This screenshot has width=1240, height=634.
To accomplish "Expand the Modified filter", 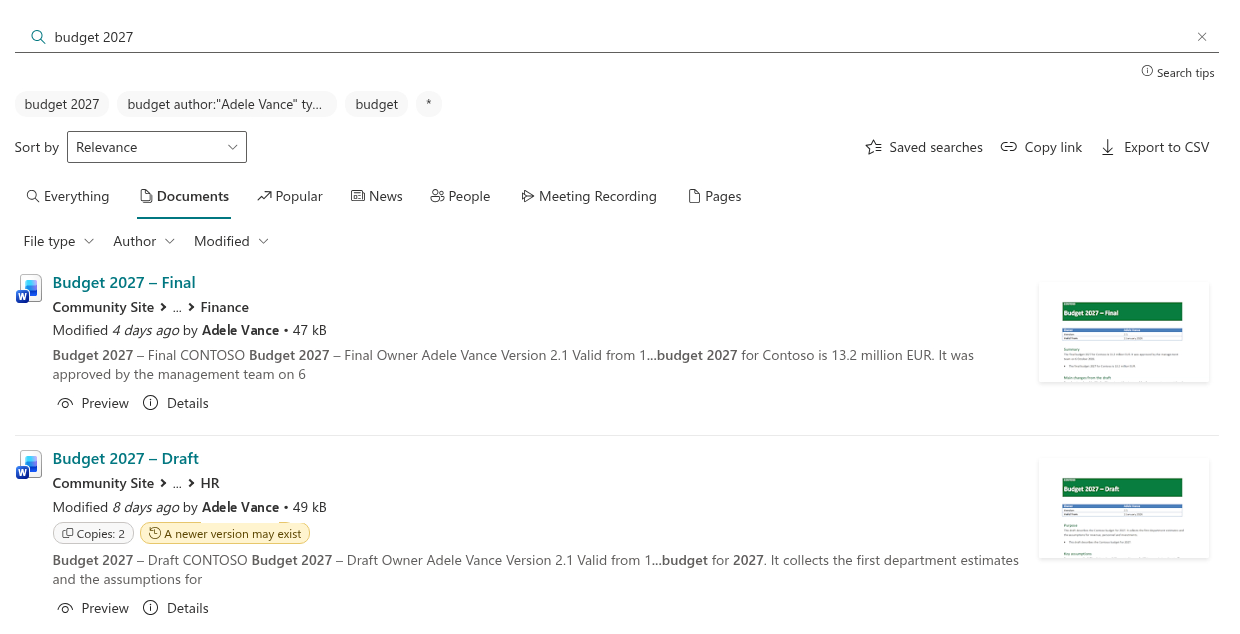I will pos(231,241).
